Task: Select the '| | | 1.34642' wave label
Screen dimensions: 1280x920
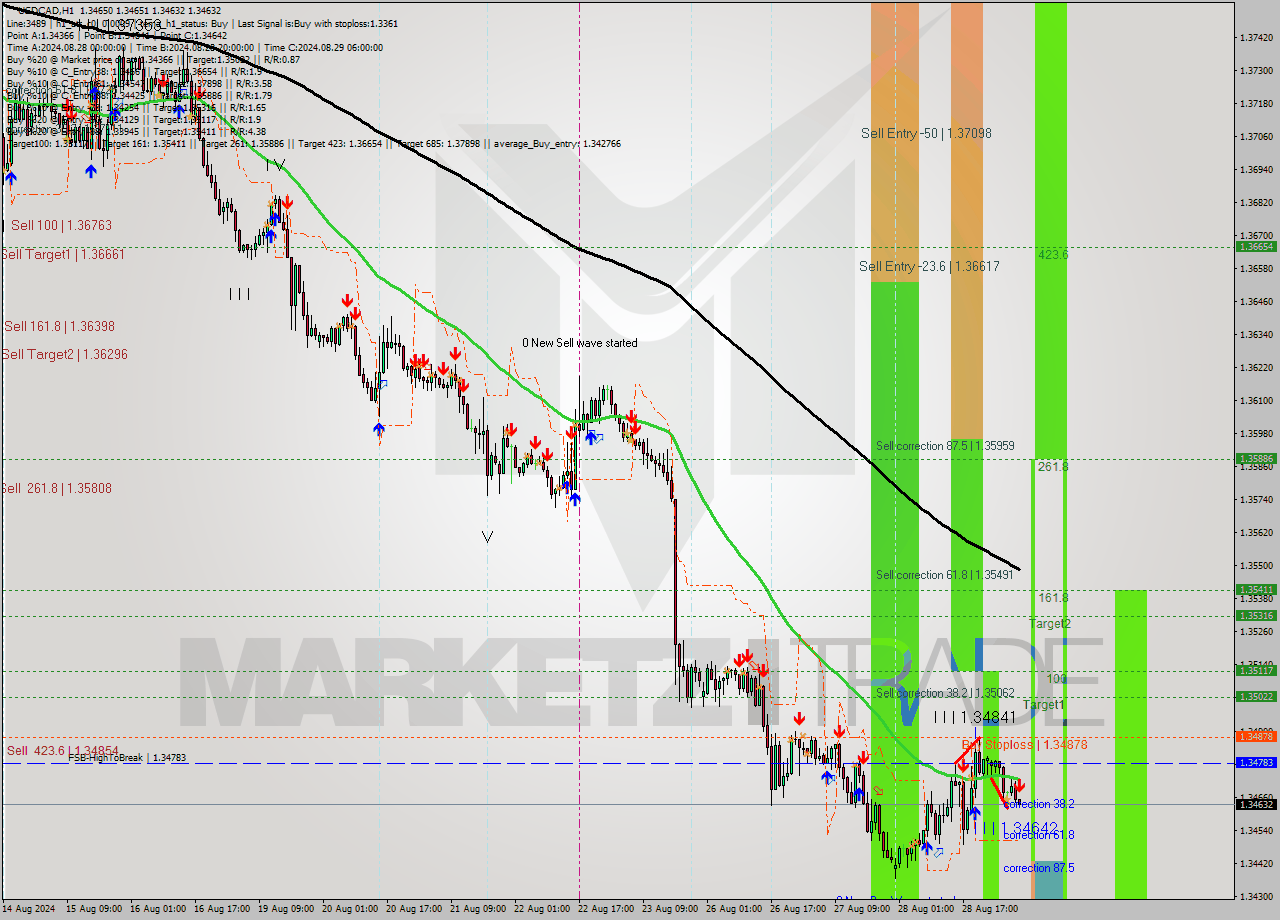Action: coord(1020,829)
